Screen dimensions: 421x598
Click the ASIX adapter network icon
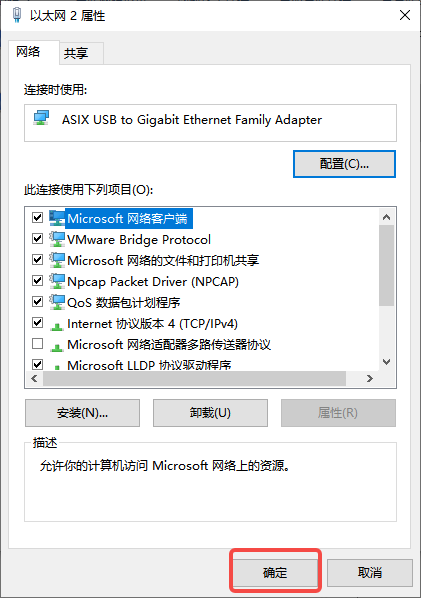pyautogui.click(x=41, y=118)
